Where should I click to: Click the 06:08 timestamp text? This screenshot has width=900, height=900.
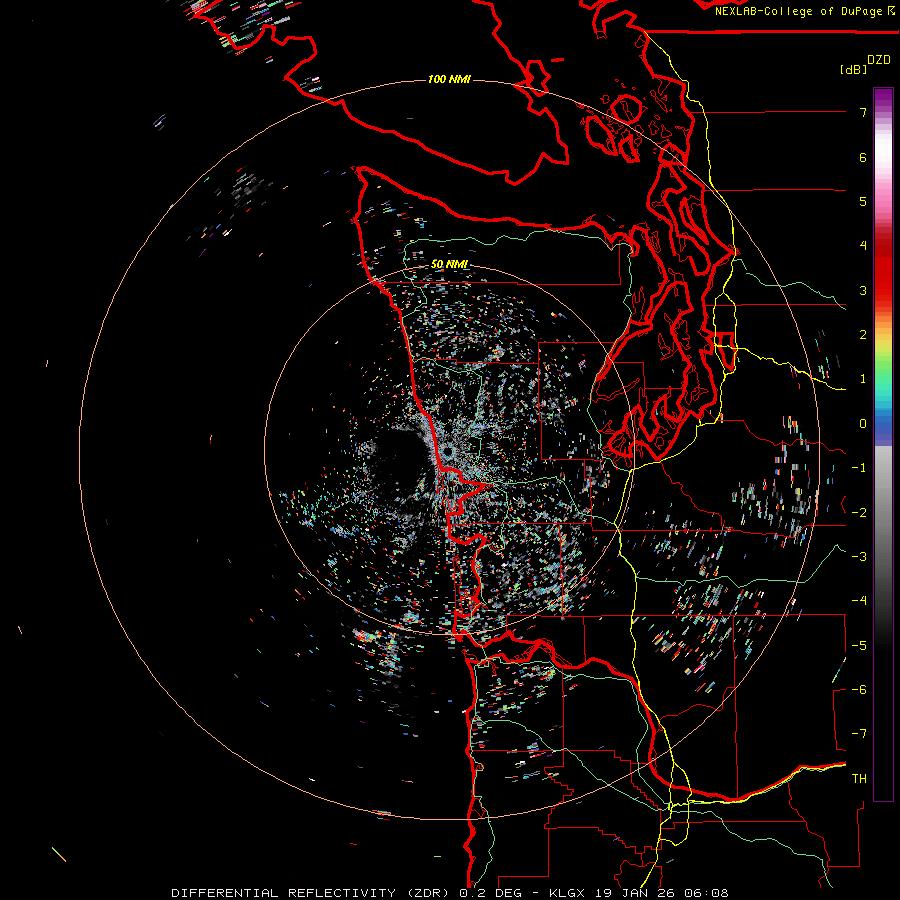tap(705, 893)
